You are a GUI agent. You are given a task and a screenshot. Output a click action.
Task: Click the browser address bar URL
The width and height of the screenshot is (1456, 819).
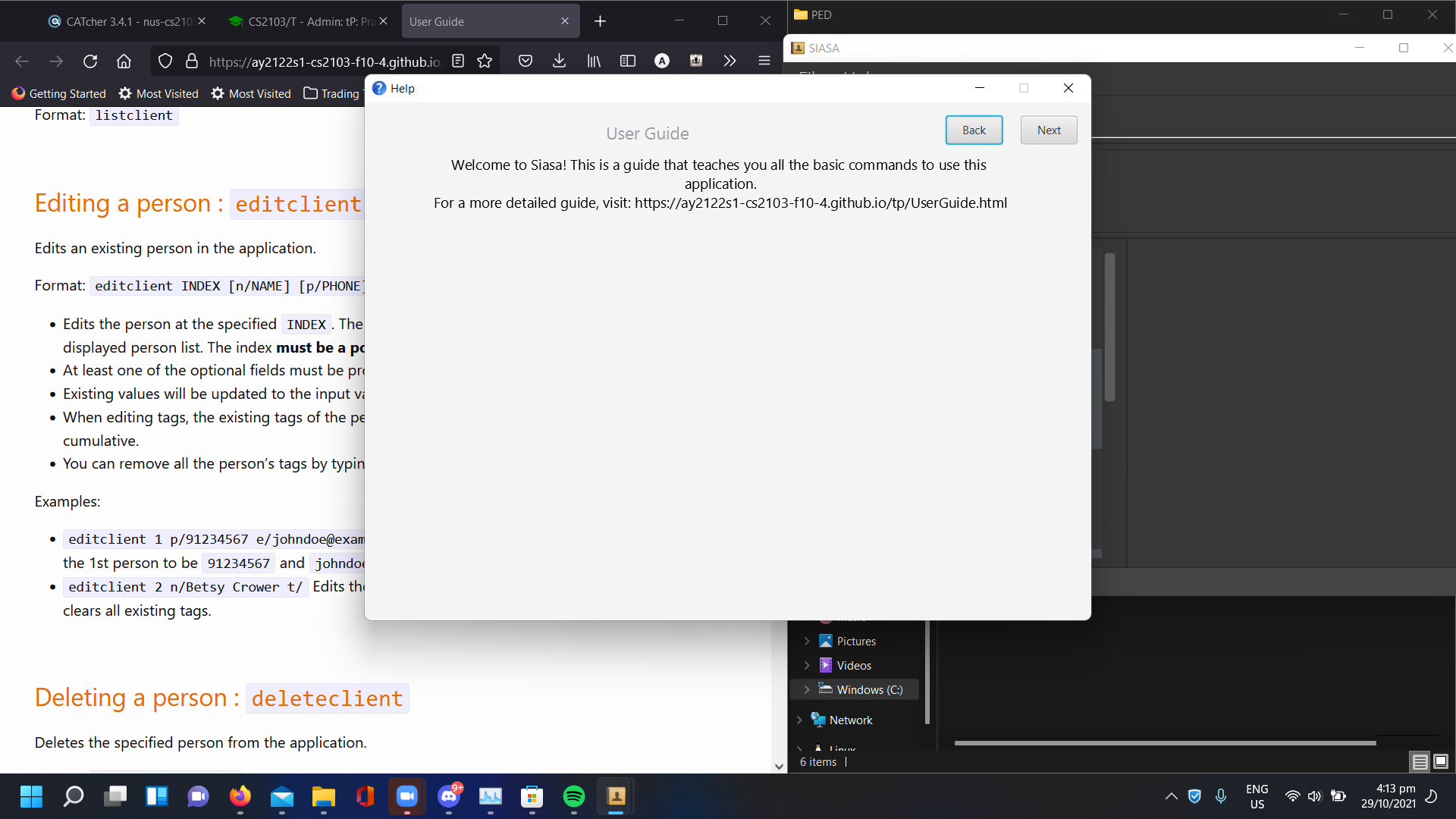324,61
